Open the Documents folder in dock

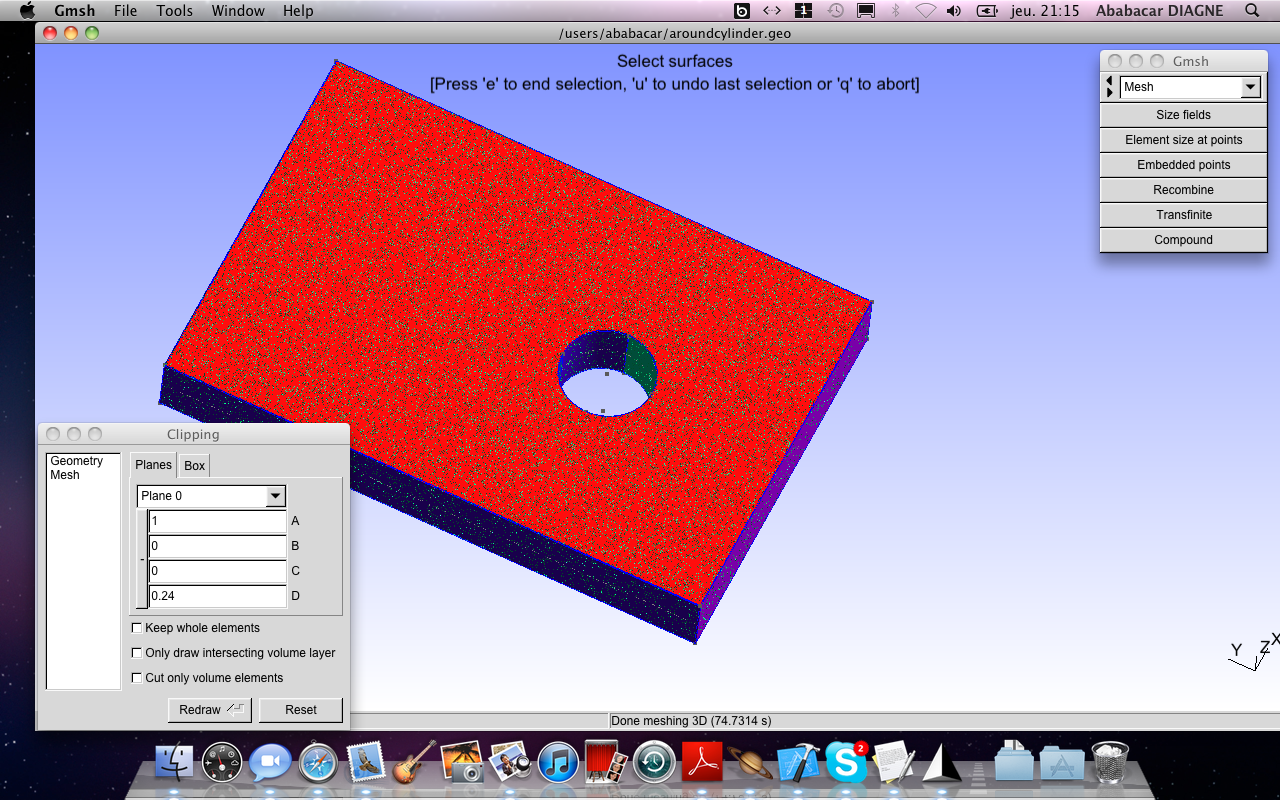pyautogui.click(x=1014, y=762)
